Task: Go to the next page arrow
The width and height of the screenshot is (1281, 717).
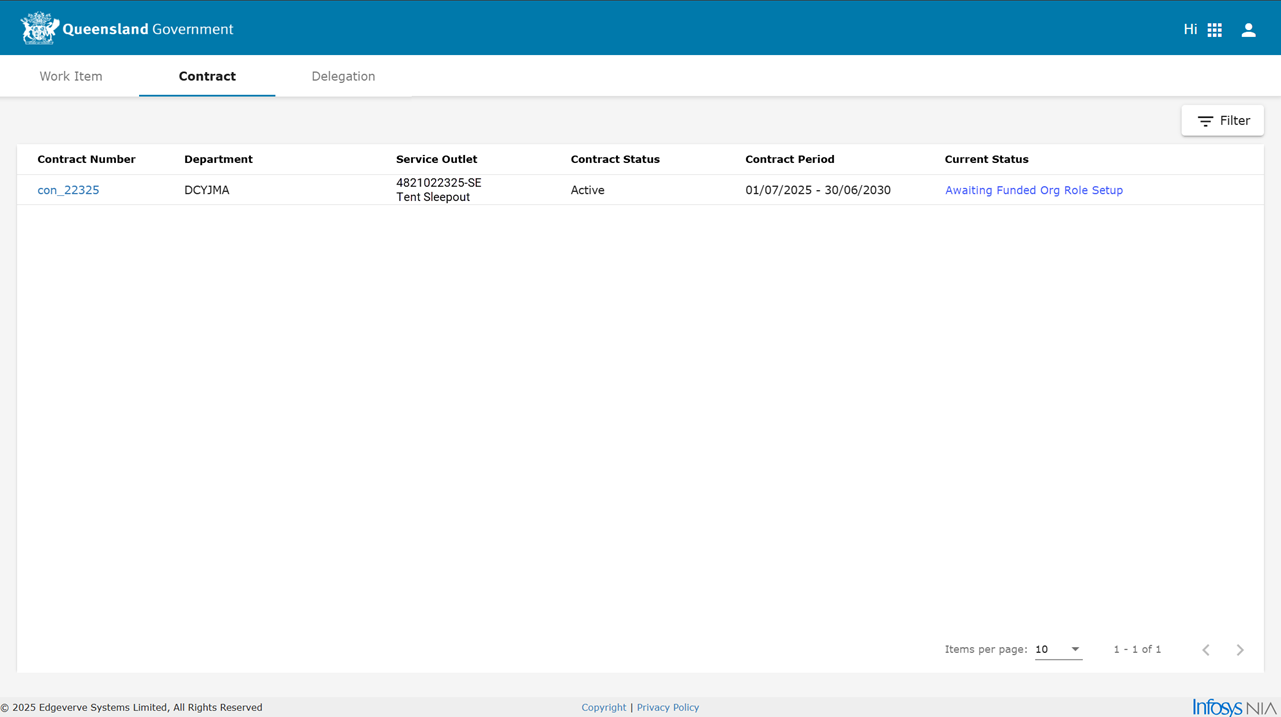Action: click(x=1240, y=650)
